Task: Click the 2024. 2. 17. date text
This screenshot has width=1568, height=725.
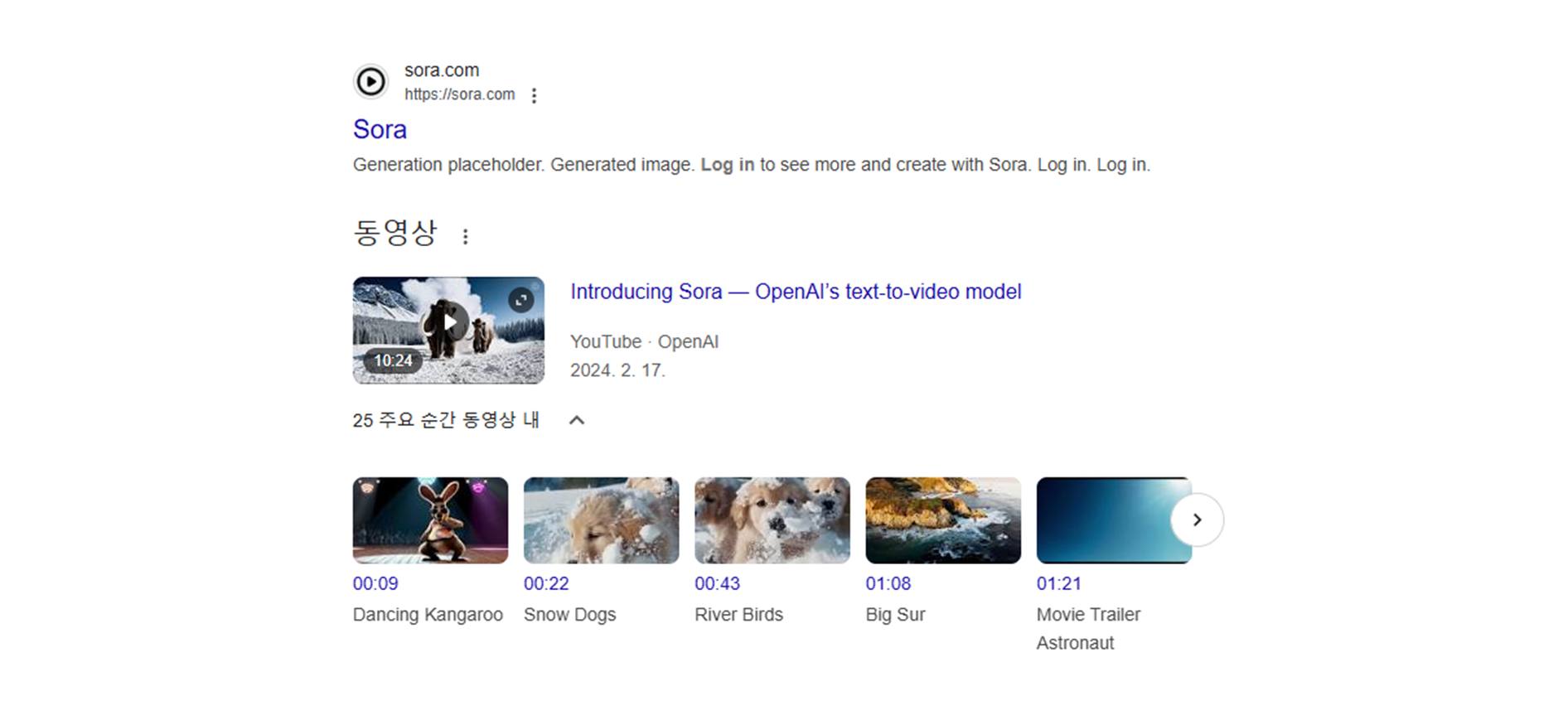Action: [x=617, y=370]
